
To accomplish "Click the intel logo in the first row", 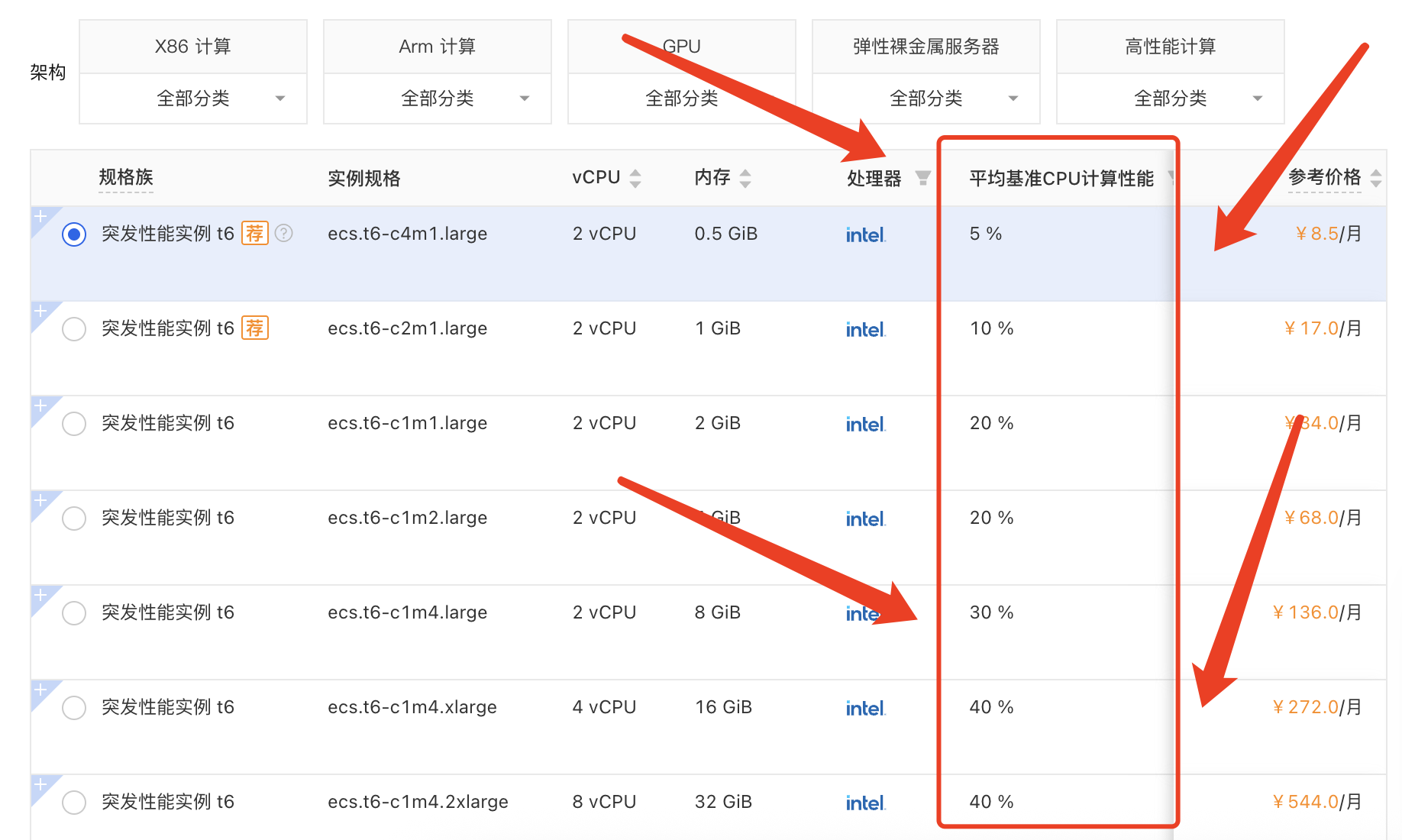I will coord(864,234).
